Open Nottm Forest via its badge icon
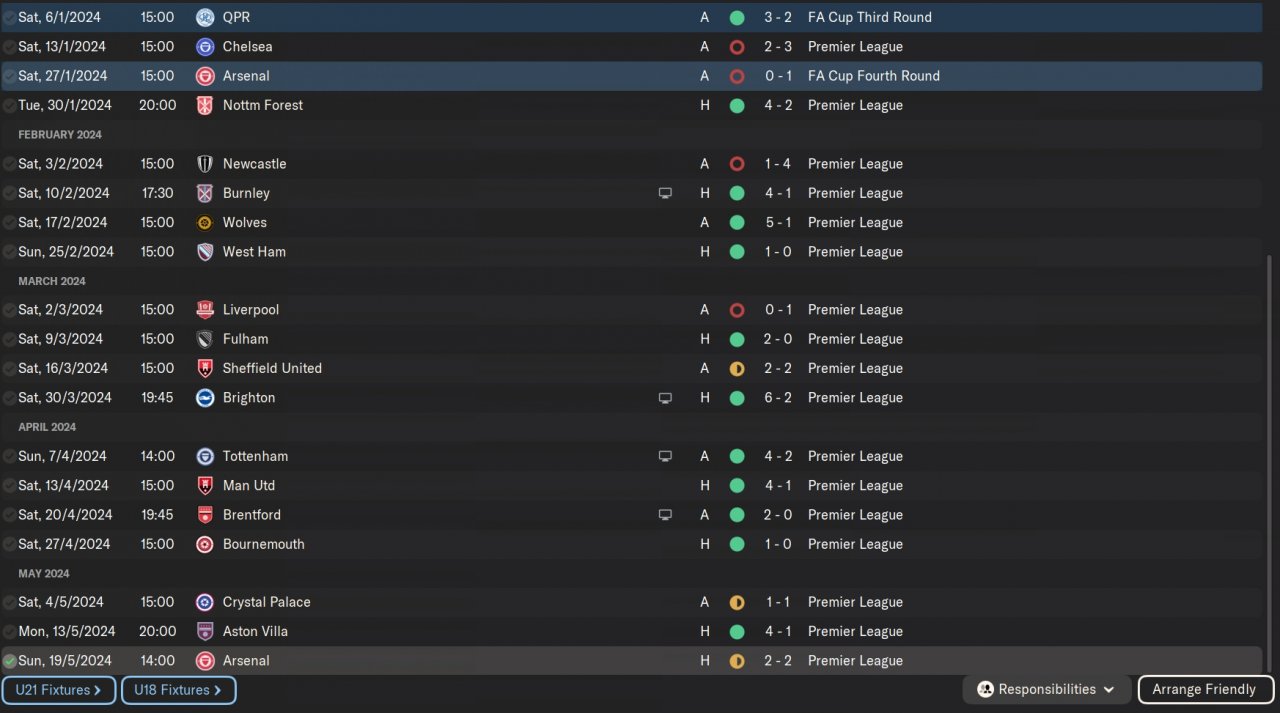Image resolution: width=1280 pixels, height=713 pixels. [205, 105]
